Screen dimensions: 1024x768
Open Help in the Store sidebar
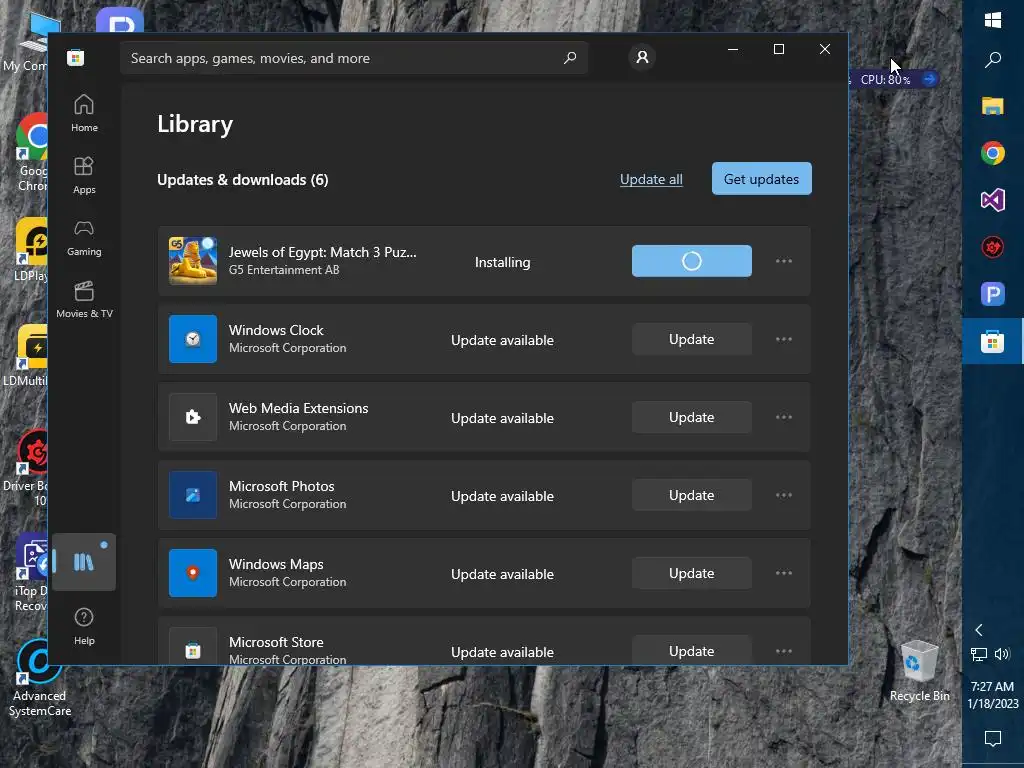coord(84,626)
